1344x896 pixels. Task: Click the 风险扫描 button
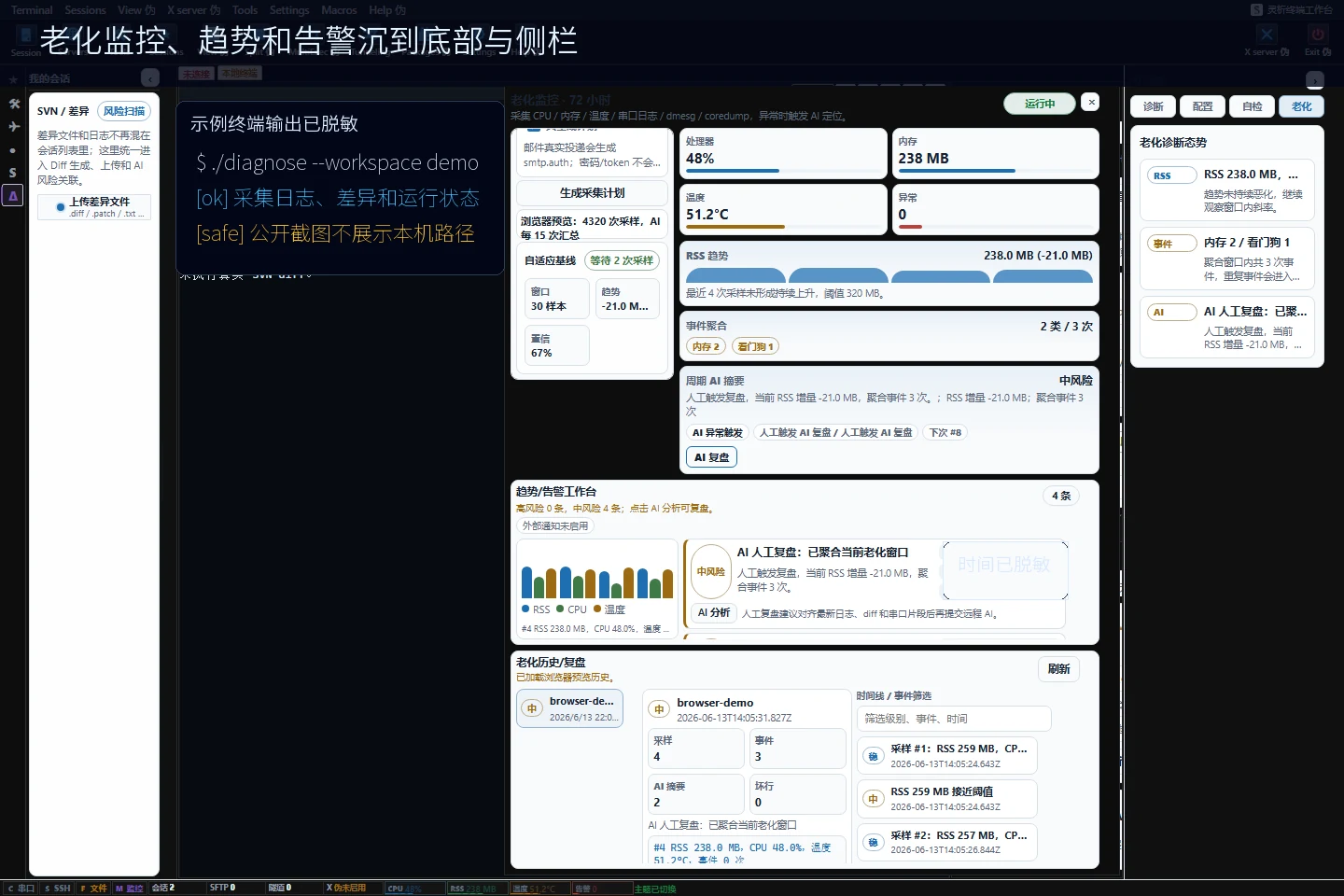(124, 111)
